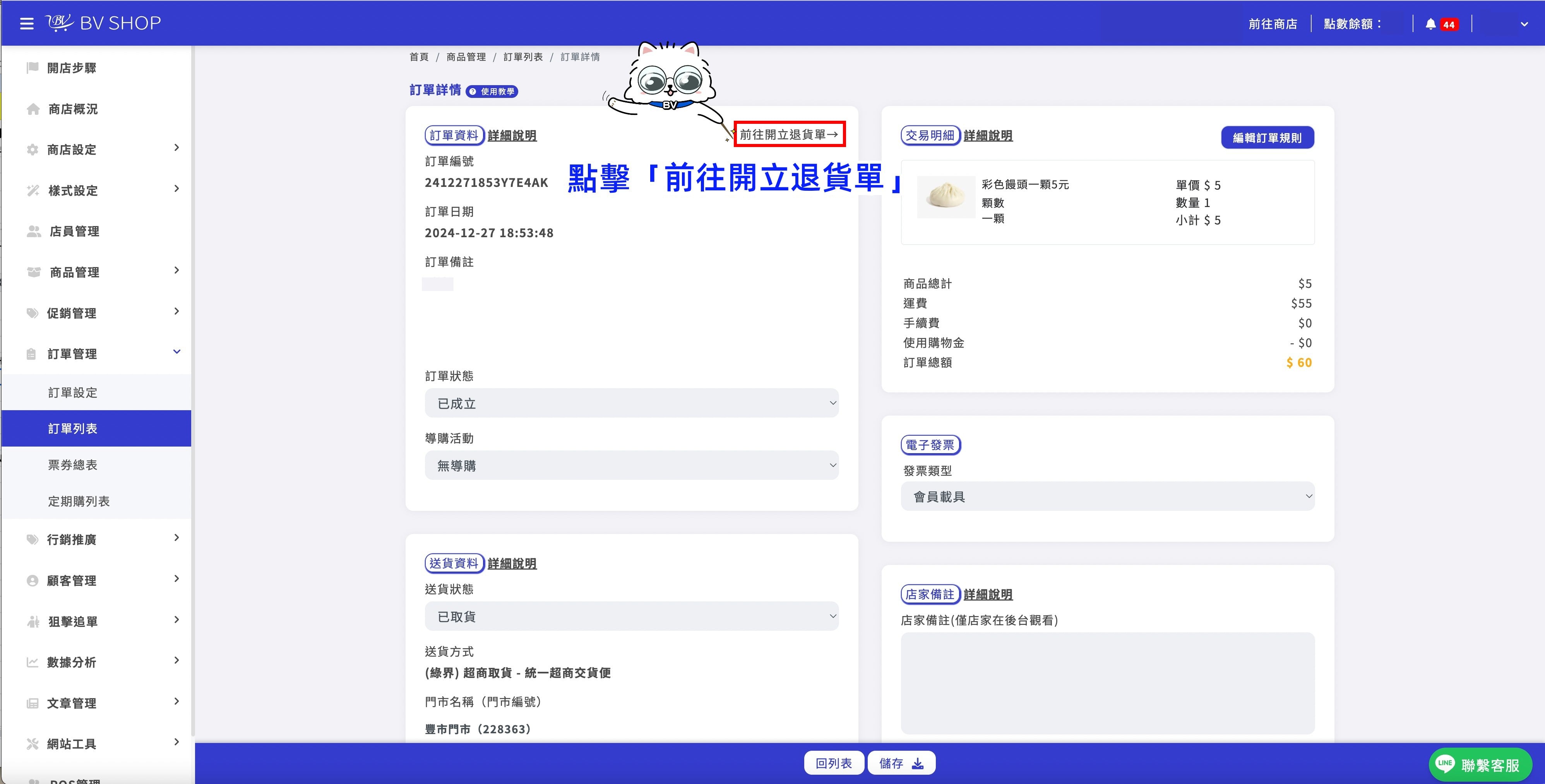The width and height of the screenshot is (1545, 784).
Task: Expand the 樣式設定 submenu chevron
Action: [176, 188]
